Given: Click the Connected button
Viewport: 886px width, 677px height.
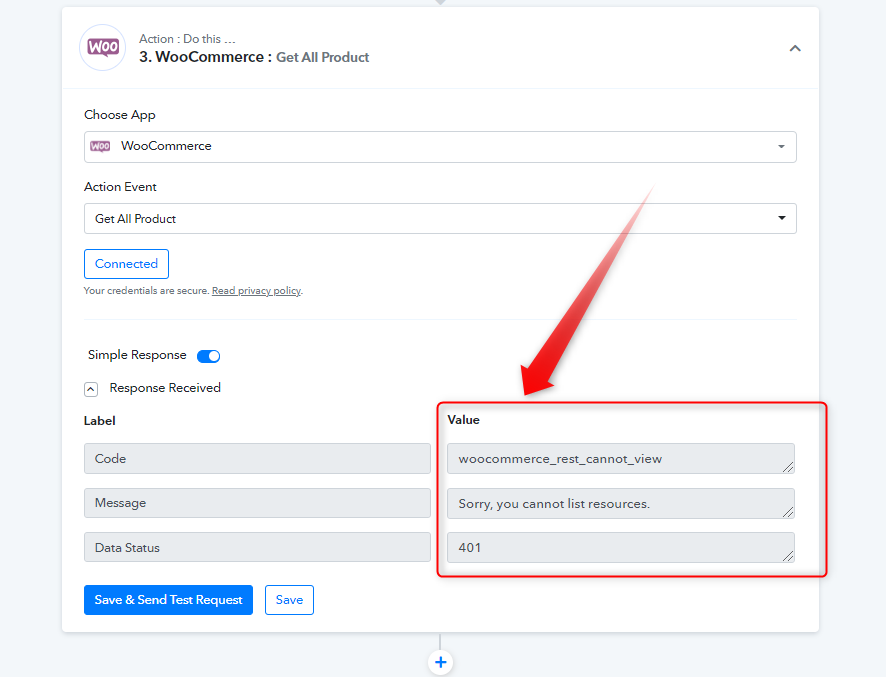Looking at the screenshot, I should pos(126,264).
